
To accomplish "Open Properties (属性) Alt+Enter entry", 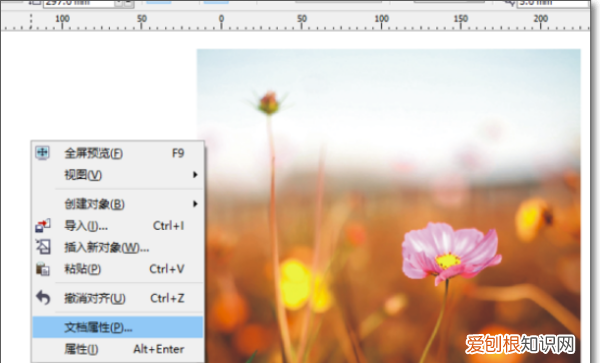I will point(117,349).
